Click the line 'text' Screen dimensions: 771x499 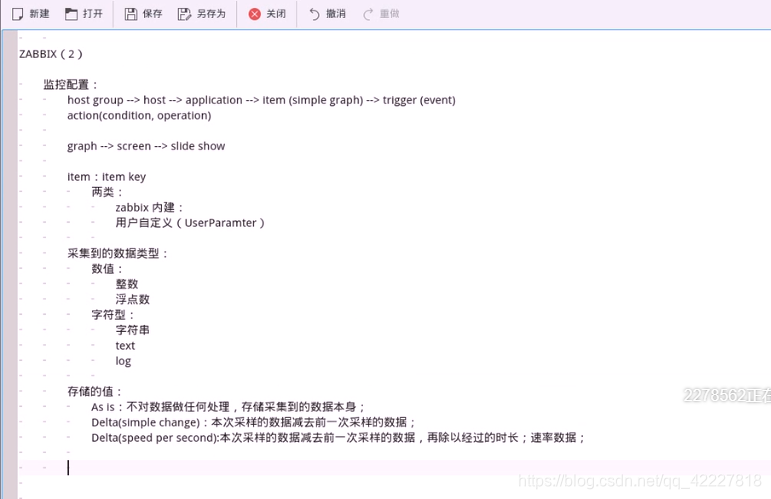pos(125,346)
